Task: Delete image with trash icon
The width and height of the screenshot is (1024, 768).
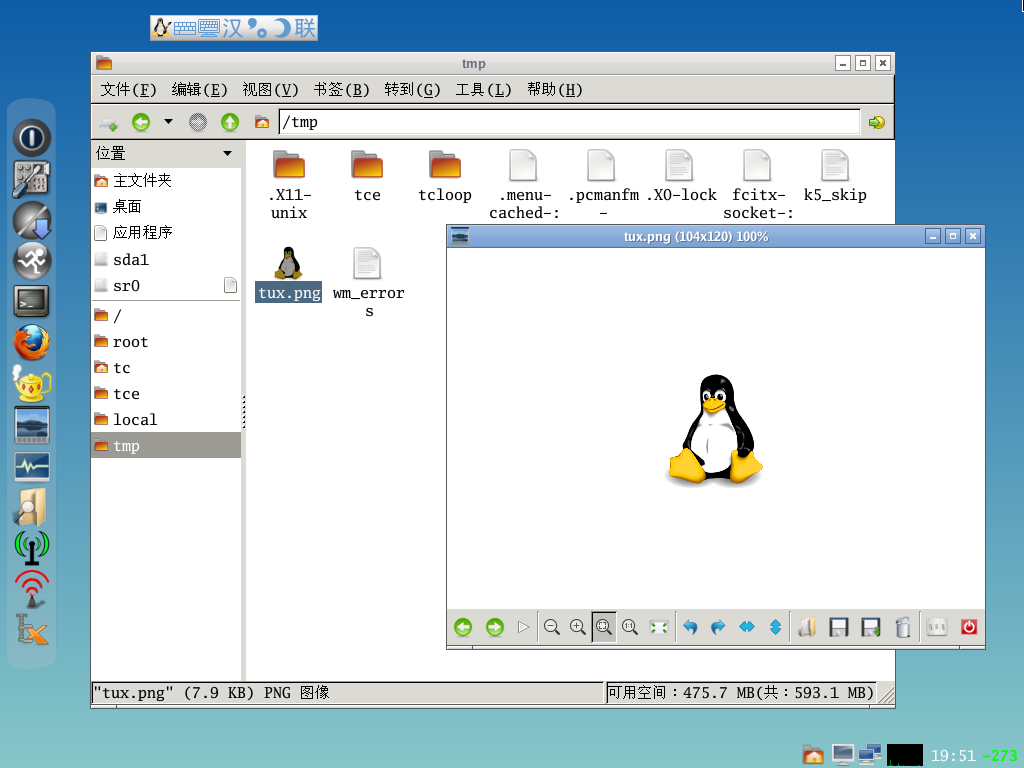Action: [903, 628]
